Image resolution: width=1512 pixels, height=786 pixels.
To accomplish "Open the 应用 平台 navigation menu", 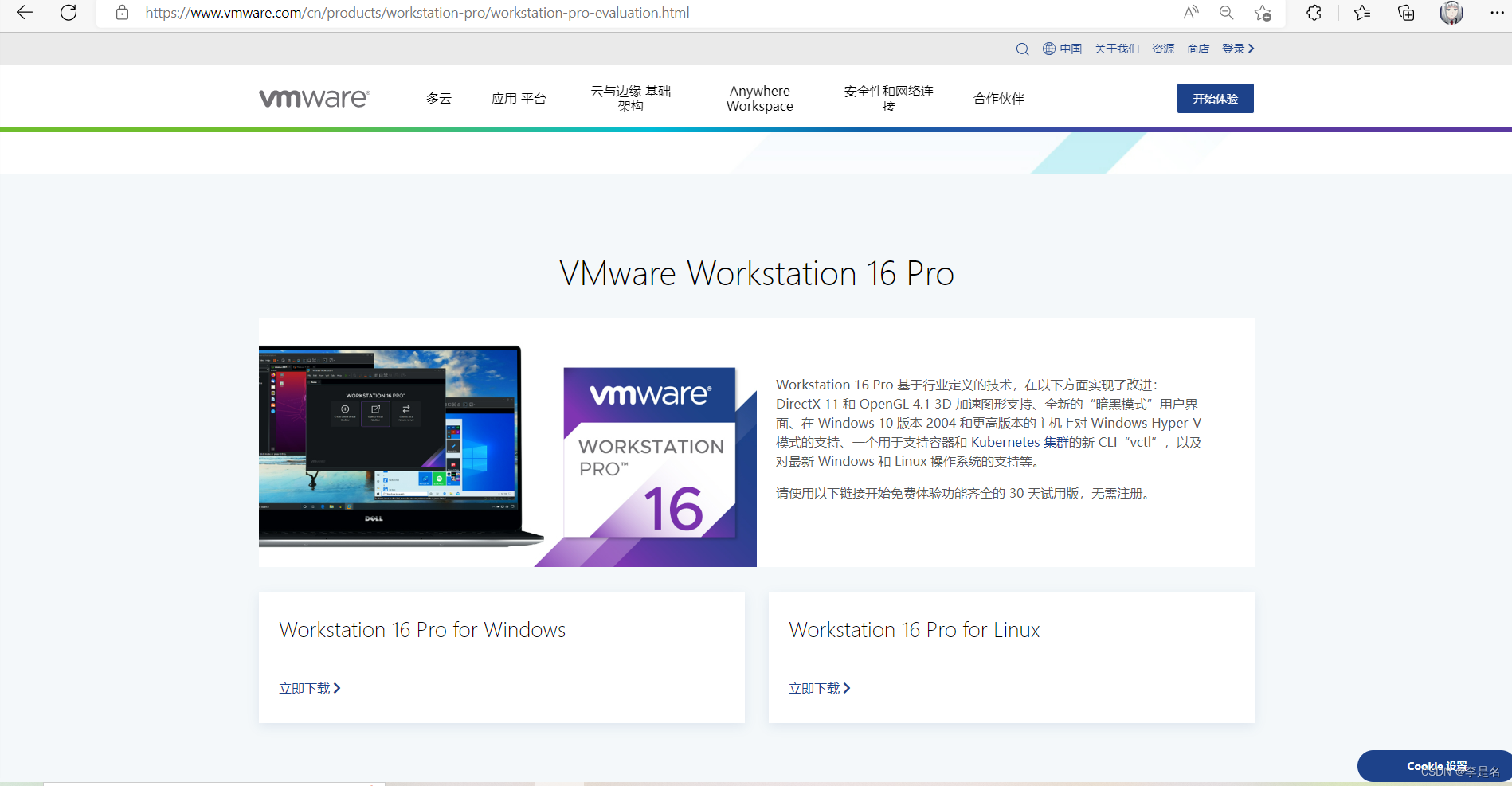I will (x=519, y=99).
